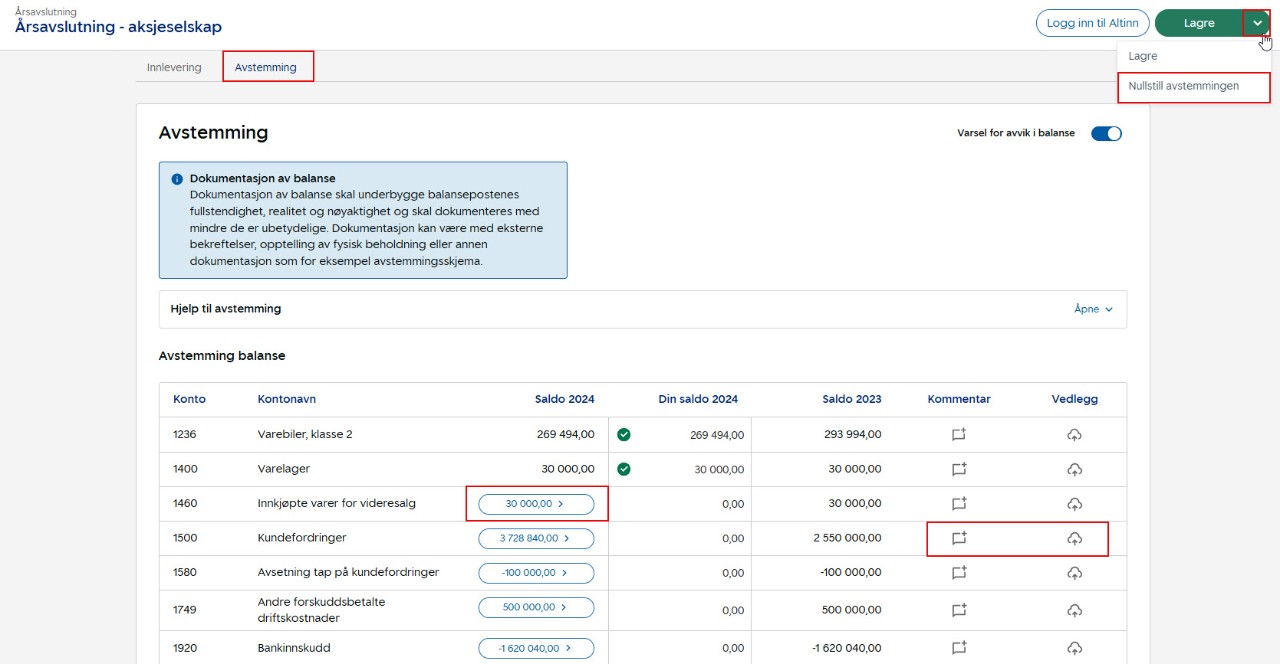This screenshot has height=664, width=1280.
Task: Choose Lagre in the dropdown menu
Action: click(1143, 56)
